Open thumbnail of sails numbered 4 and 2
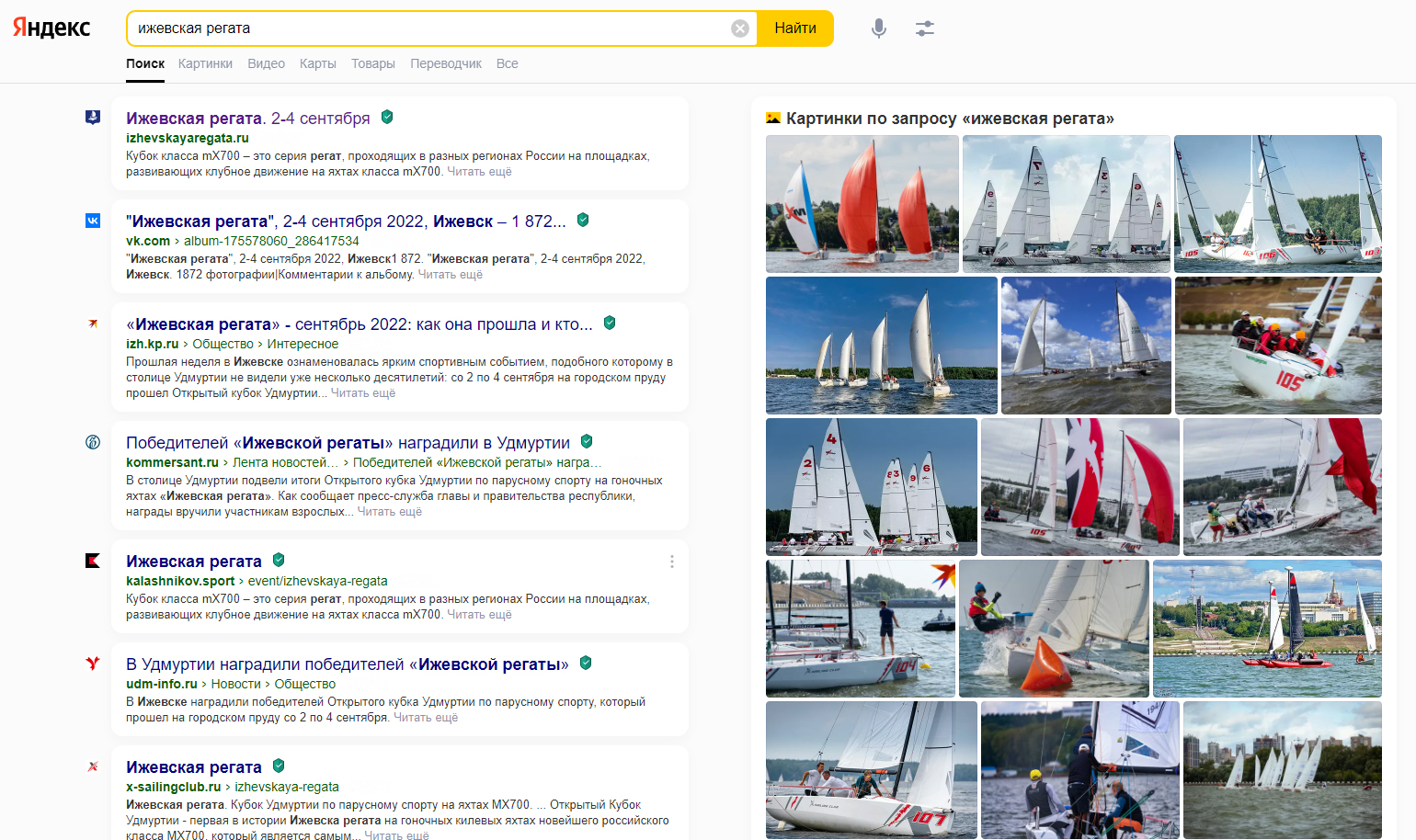This screenshot has width=1416, height=840. (872, 487)
